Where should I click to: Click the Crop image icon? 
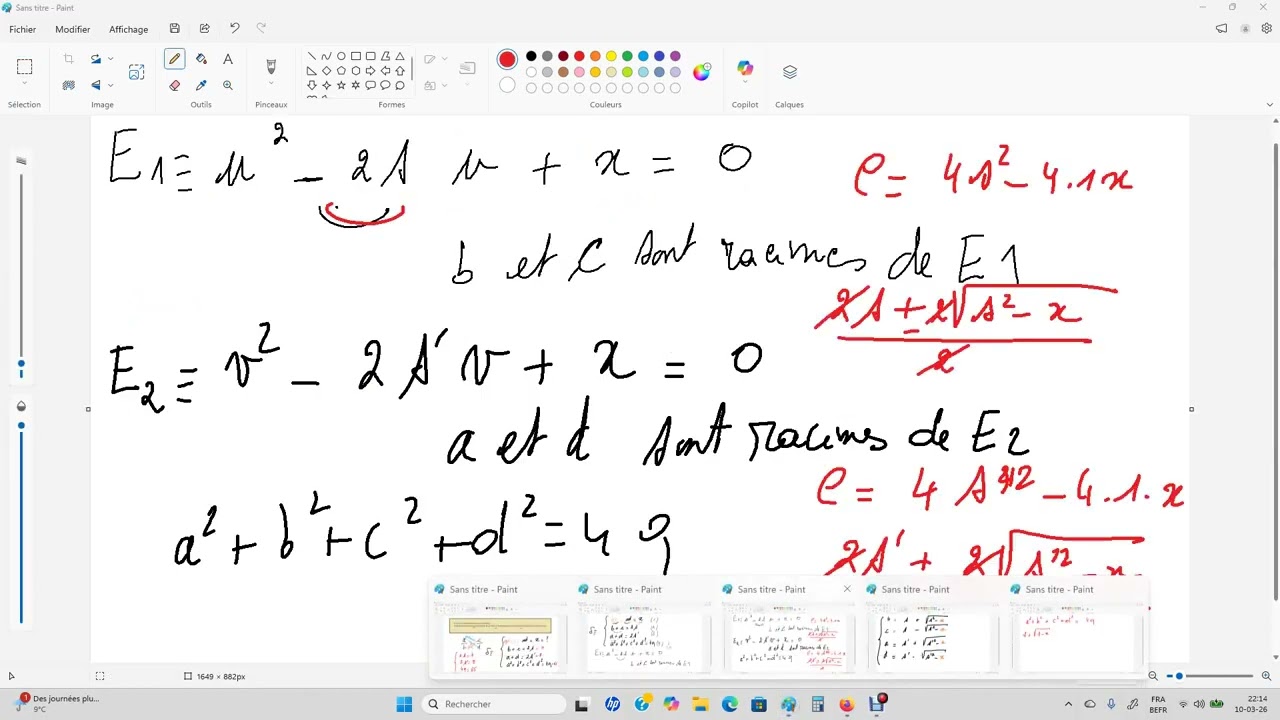[69, 59]
